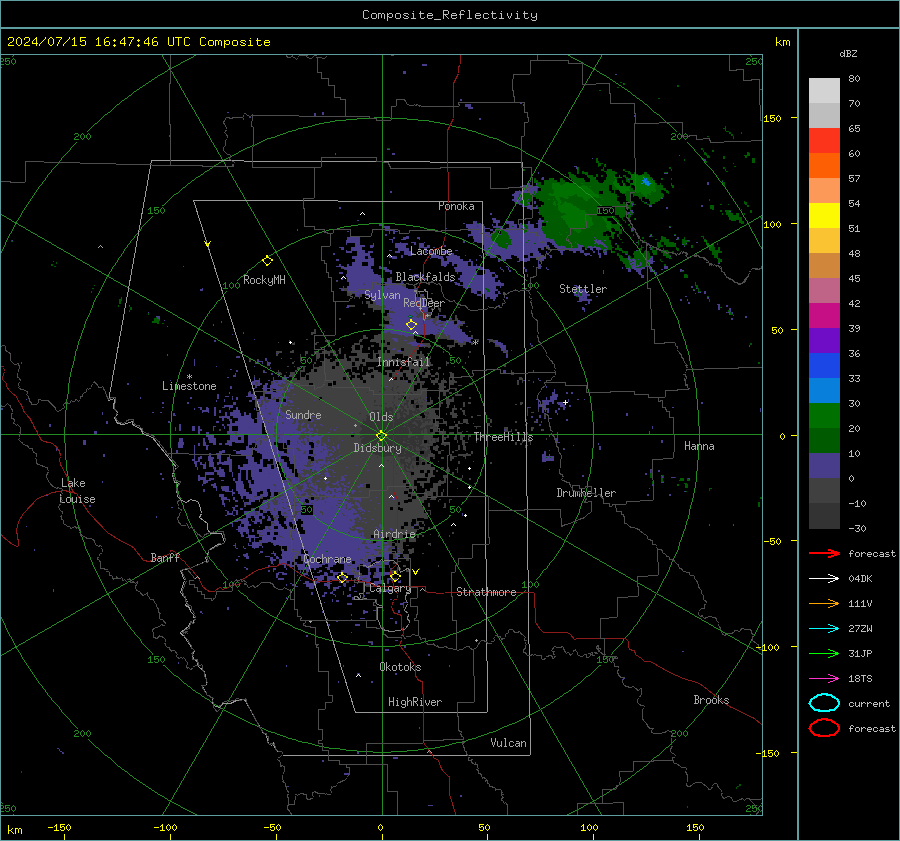Click the Strathmore town label
Screen dimensions: 900x841
486,592
